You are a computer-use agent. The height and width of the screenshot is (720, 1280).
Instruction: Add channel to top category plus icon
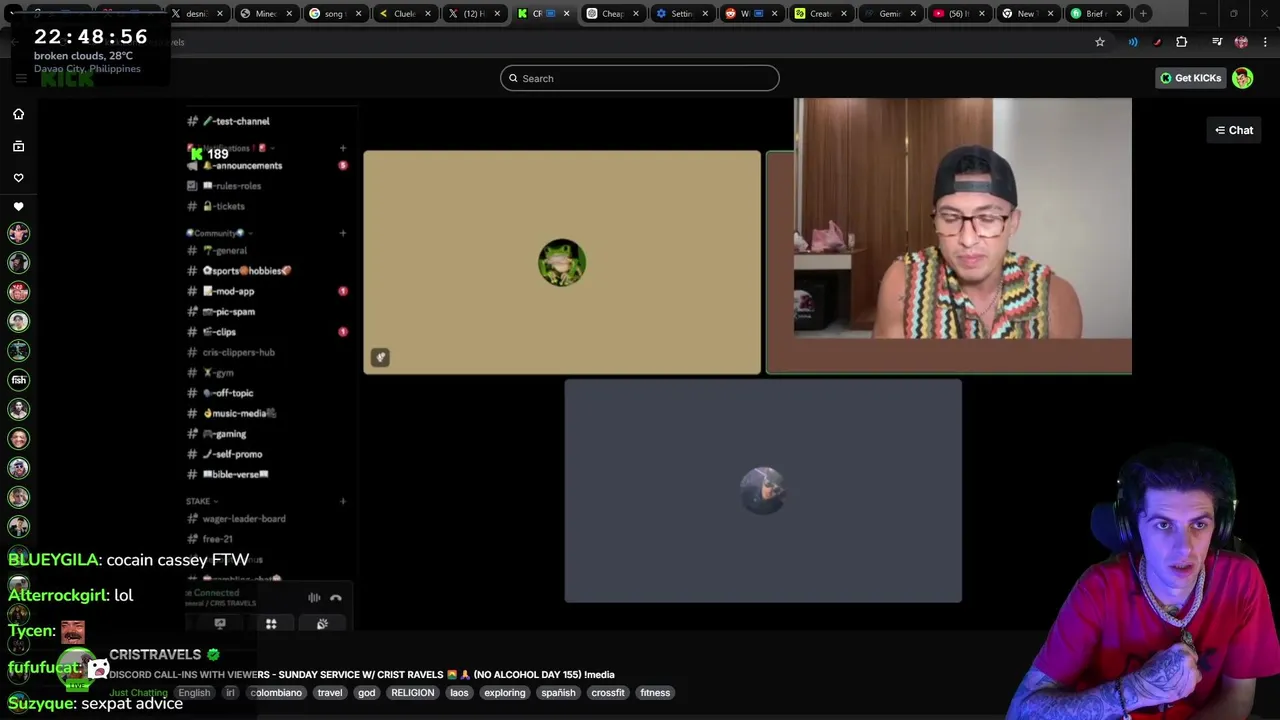pos(343,148)
